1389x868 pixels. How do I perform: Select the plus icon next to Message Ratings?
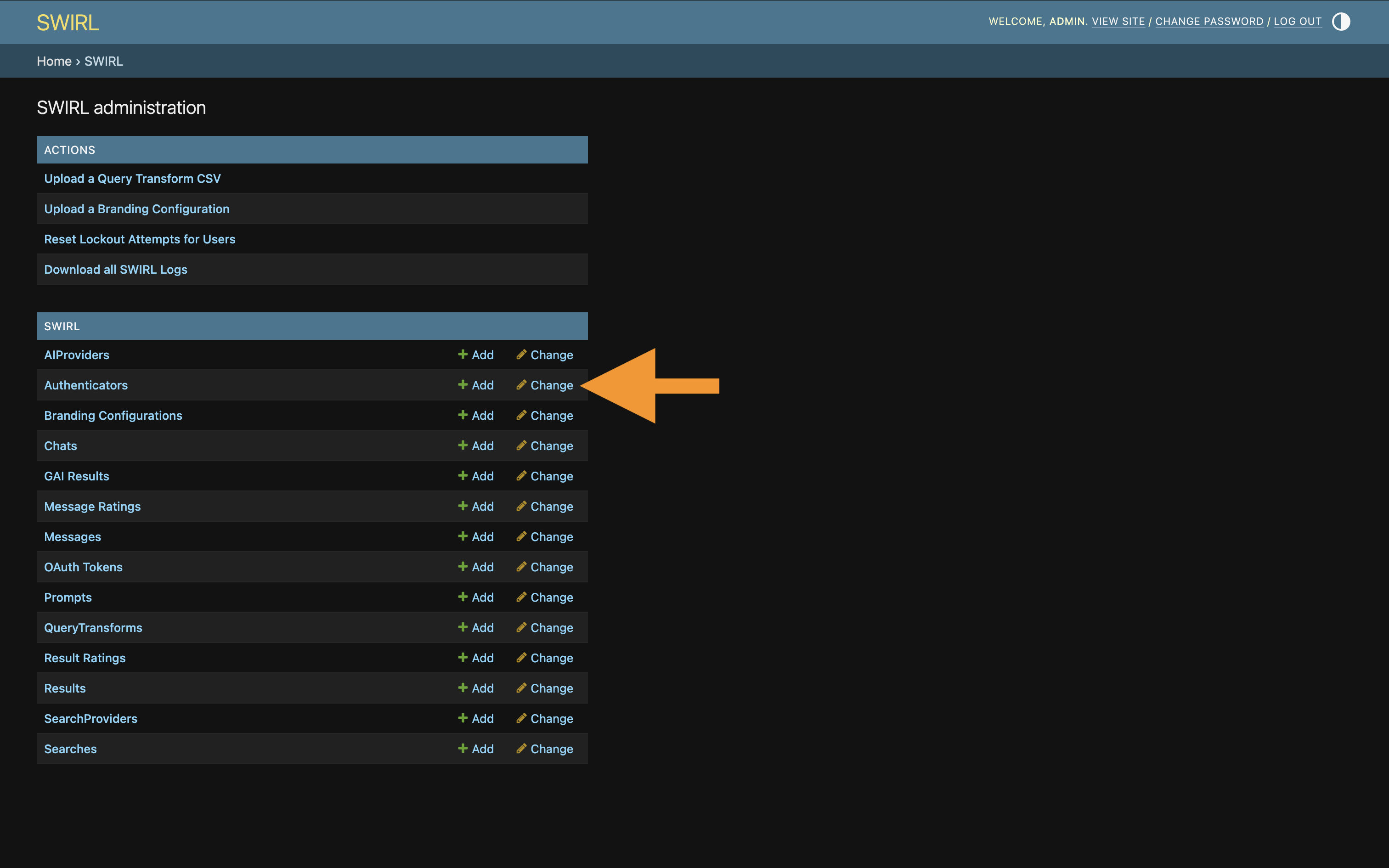(x=463, y=506)
